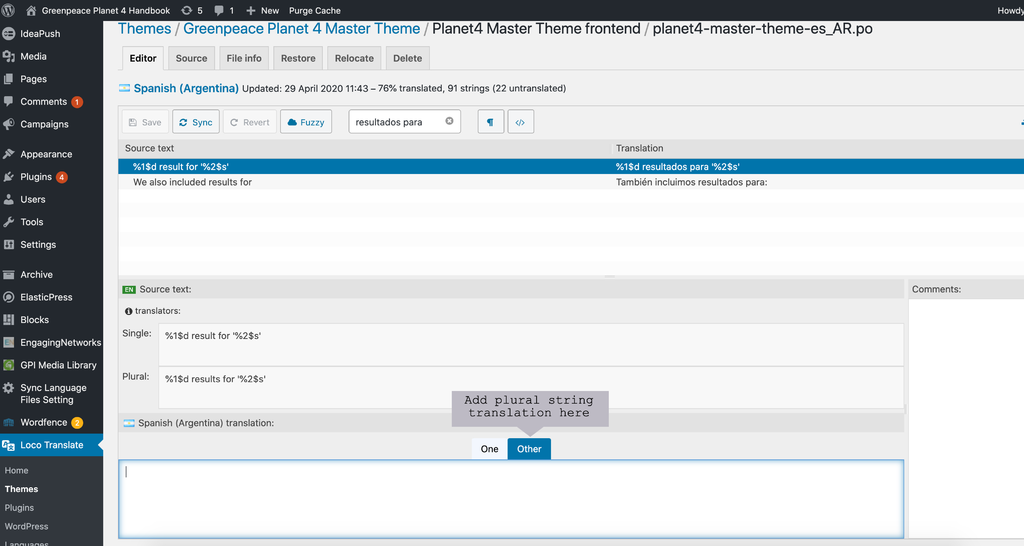
Task: Click 'También incluimos resultados para:' translation cell
Action: click(692, 182)
